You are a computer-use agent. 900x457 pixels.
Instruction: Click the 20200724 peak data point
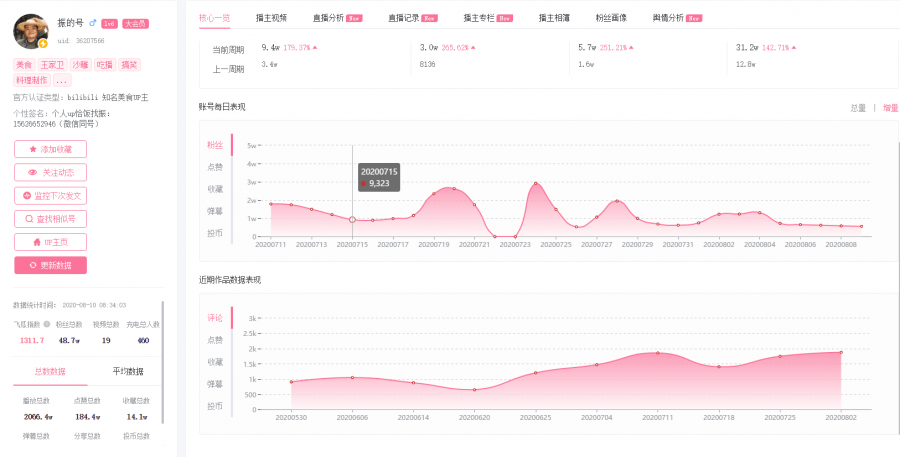click(x=536, y=183)
